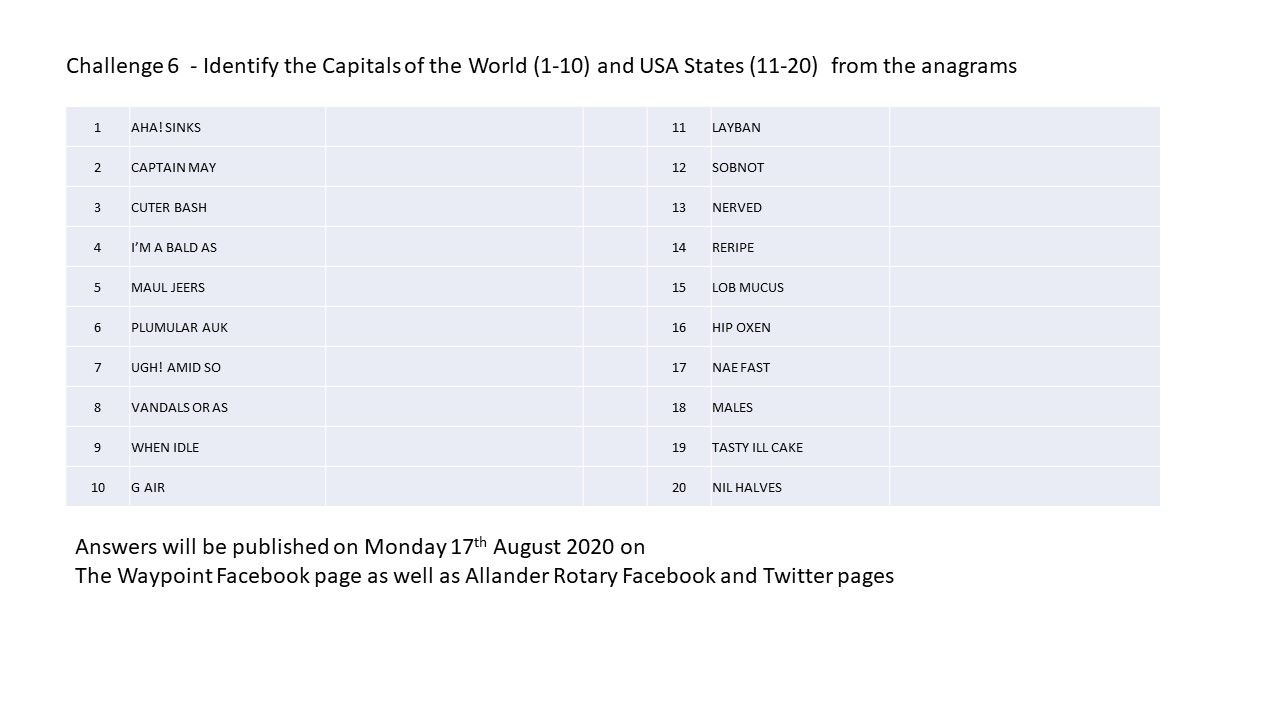Screen dimensions: 1280x720
Task: Click the anagram 'AHA! SINKS'
Action: [x=166, y=128]
